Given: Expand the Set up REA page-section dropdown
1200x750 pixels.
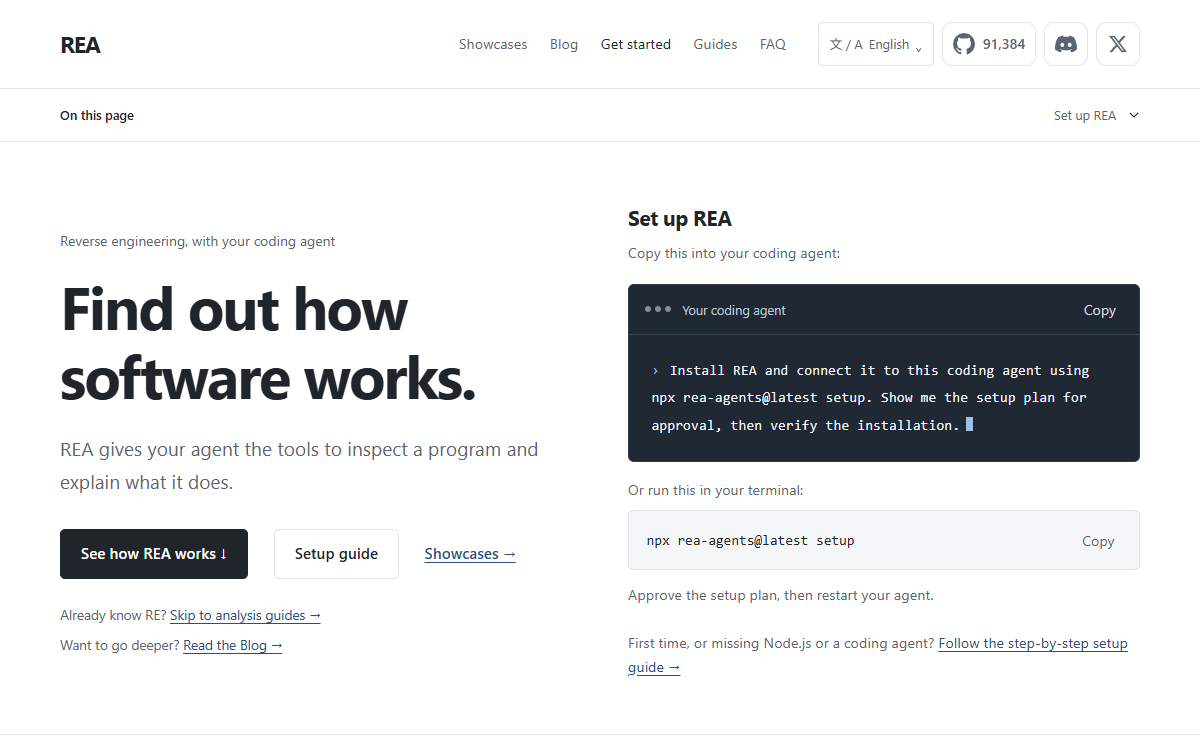Looking at the screenshot, I should click(x=1096, y=115).
